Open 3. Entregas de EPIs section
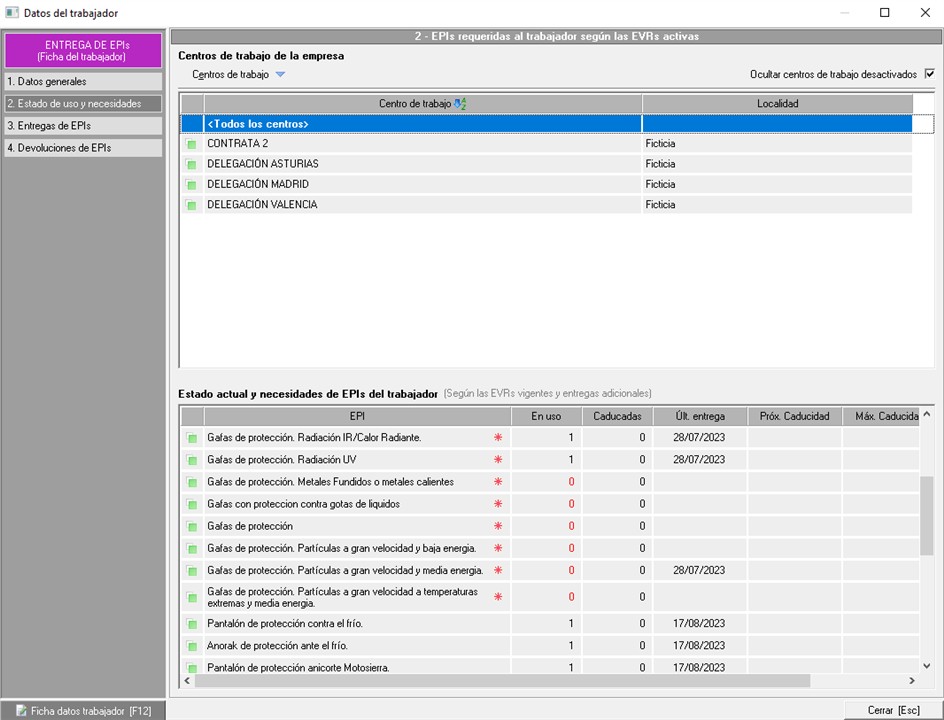Screen dimensions: 944x720 (83, 126)
